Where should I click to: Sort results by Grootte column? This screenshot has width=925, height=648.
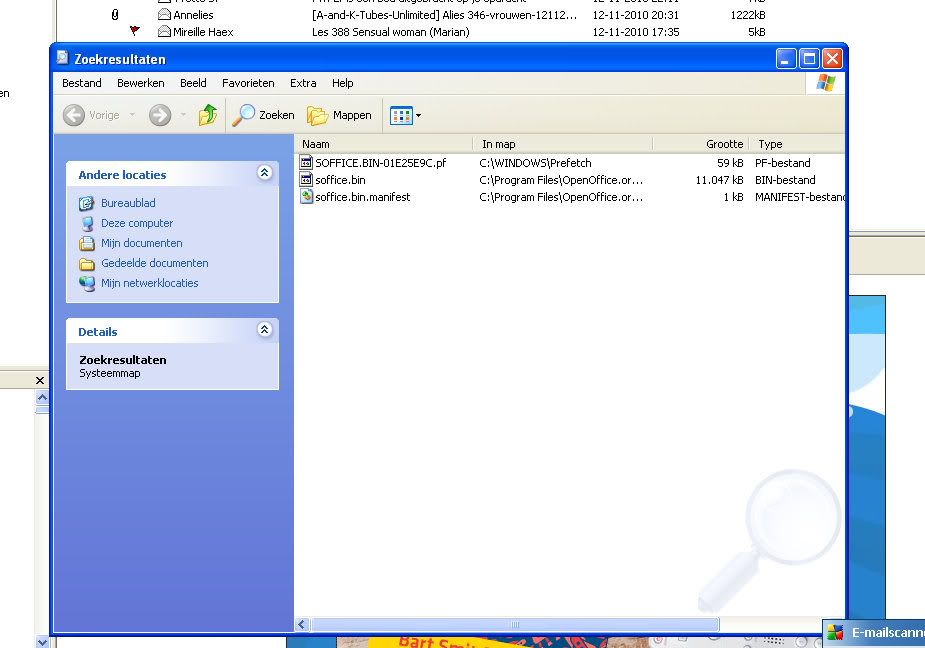point(700,144)
